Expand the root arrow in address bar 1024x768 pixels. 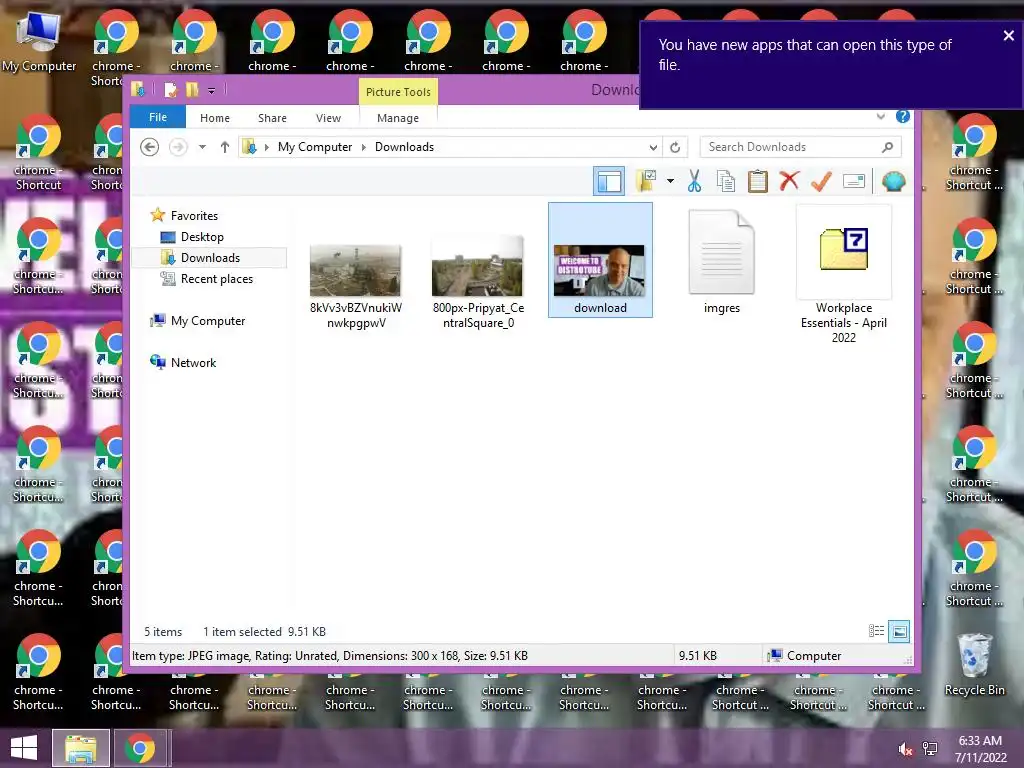(x=266, y=148)
